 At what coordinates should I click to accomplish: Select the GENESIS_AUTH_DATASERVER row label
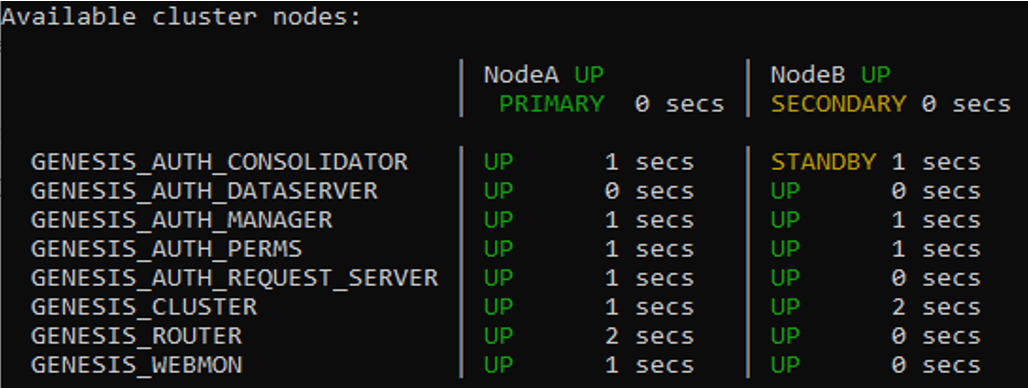pyautogui.click(x=204, y=191)
